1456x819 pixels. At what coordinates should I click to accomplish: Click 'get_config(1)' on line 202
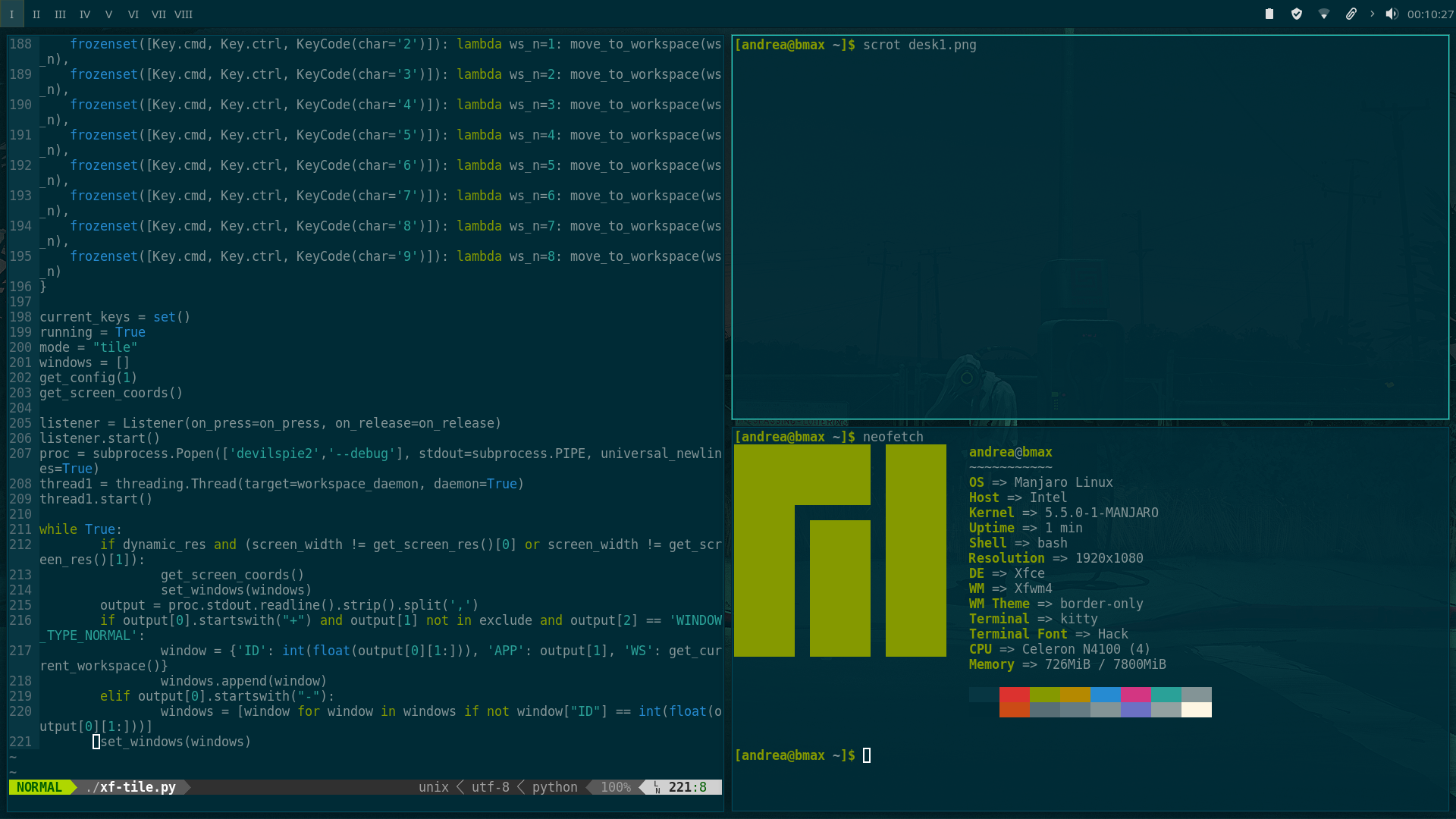89,378
